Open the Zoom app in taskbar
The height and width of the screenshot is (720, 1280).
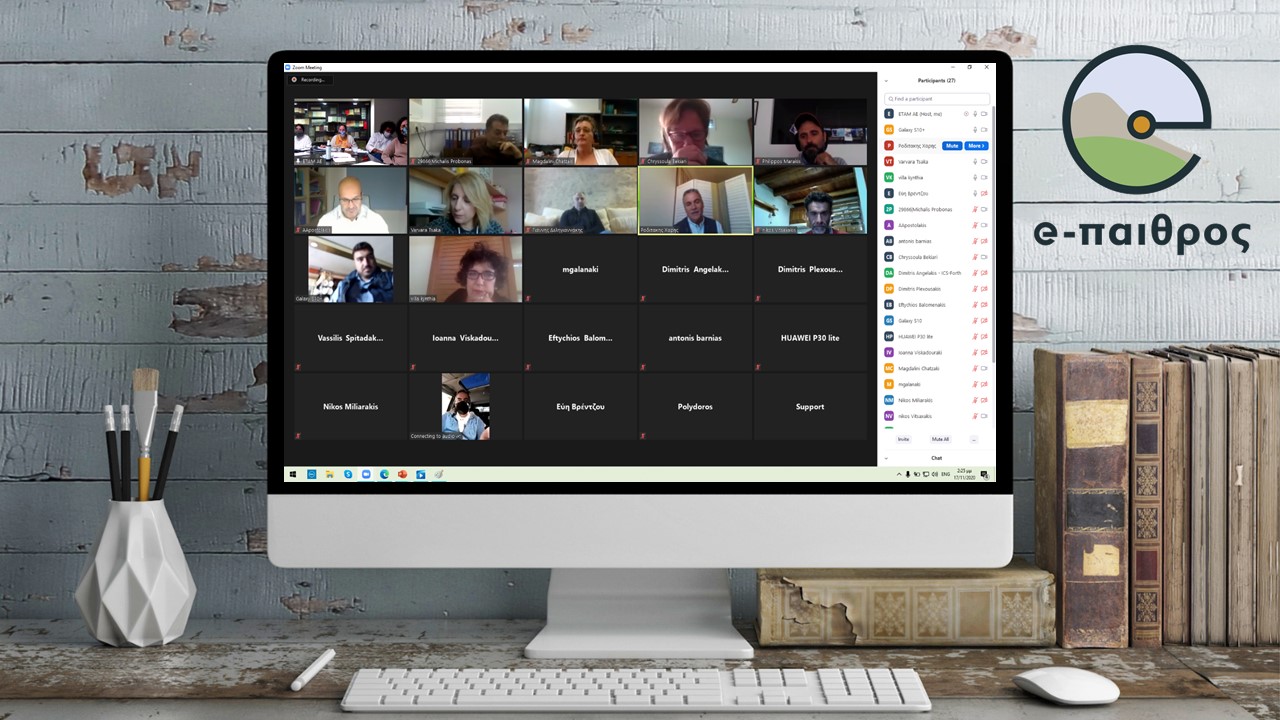click(x=366, y=474)
